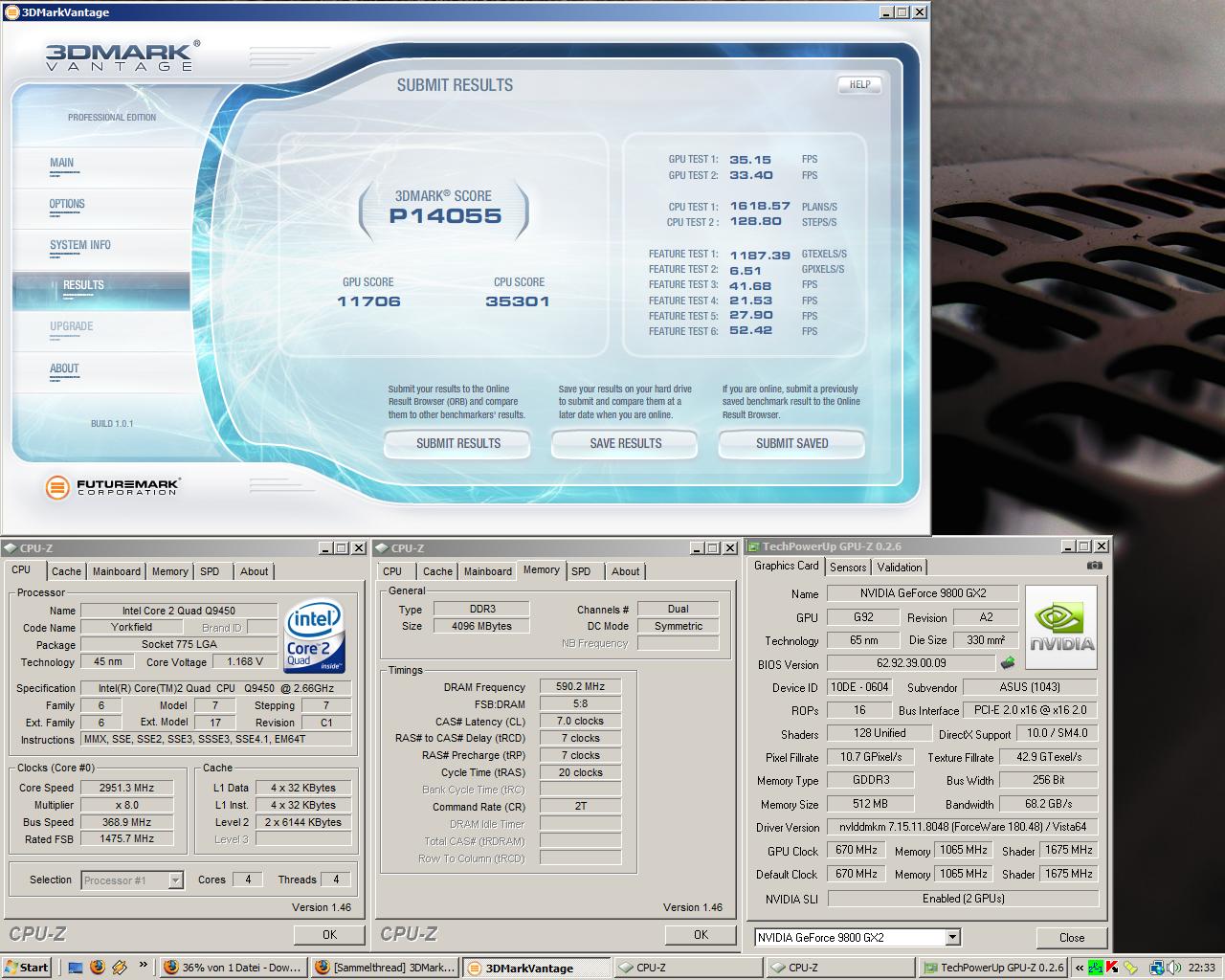1225x980 pixels.
Task: Click the network connection tray icon
Action: click(x=1156, y=968)
